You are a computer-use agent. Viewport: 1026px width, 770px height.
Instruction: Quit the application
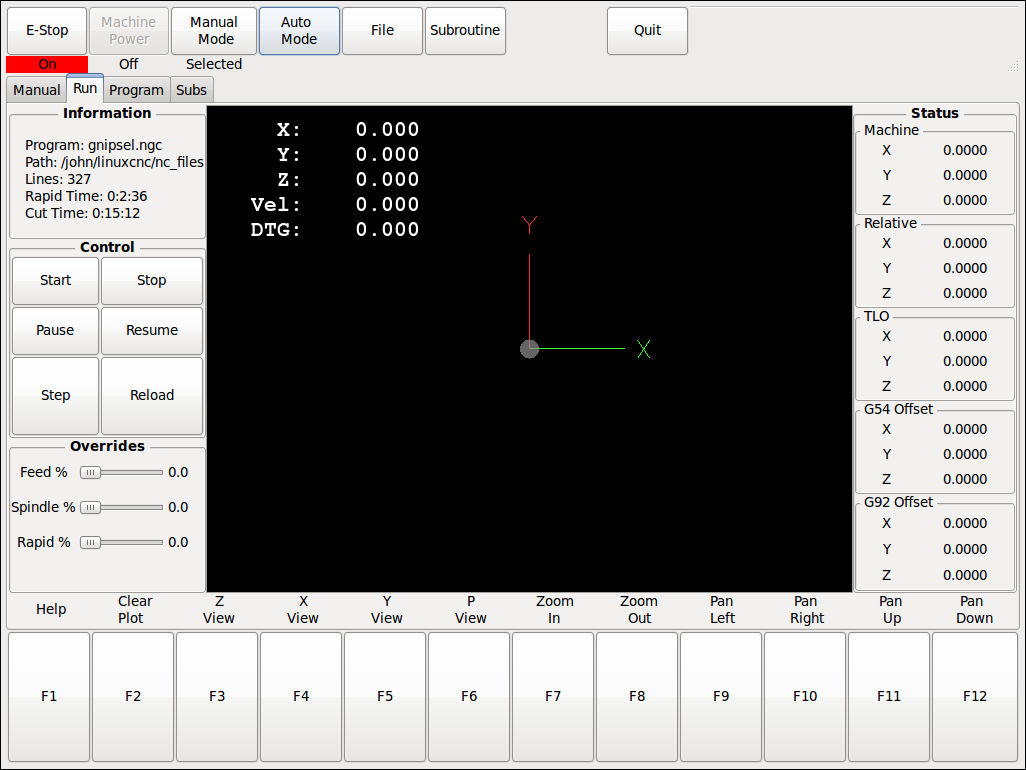647,31
